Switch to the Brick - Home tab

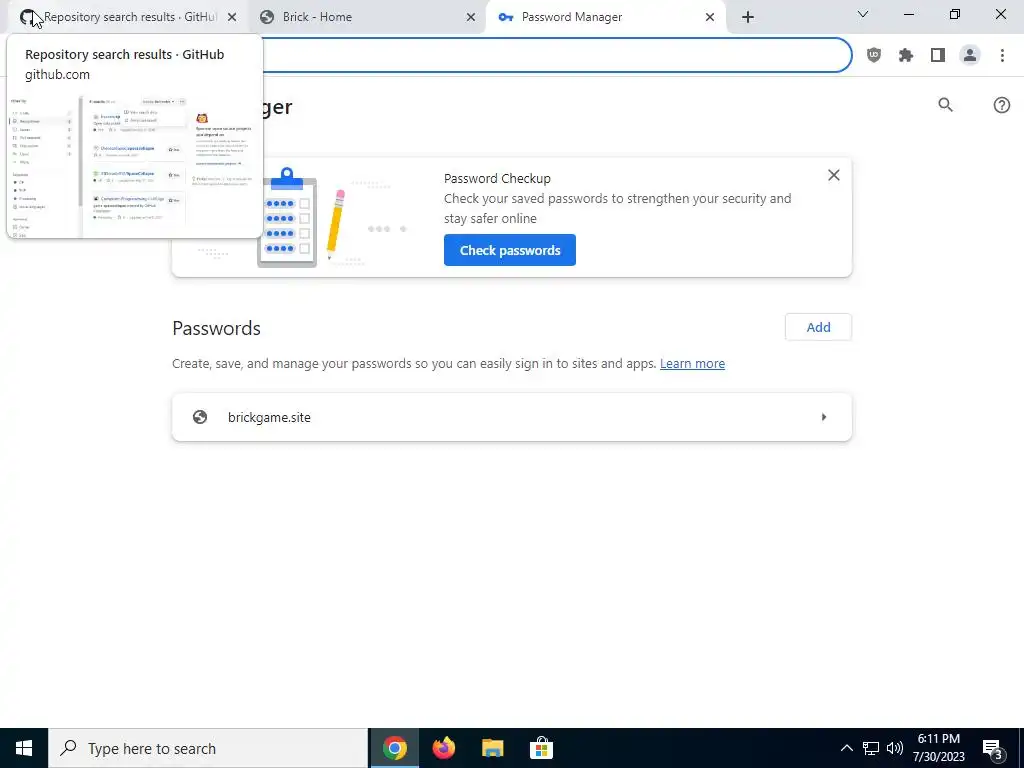(366, 17)
